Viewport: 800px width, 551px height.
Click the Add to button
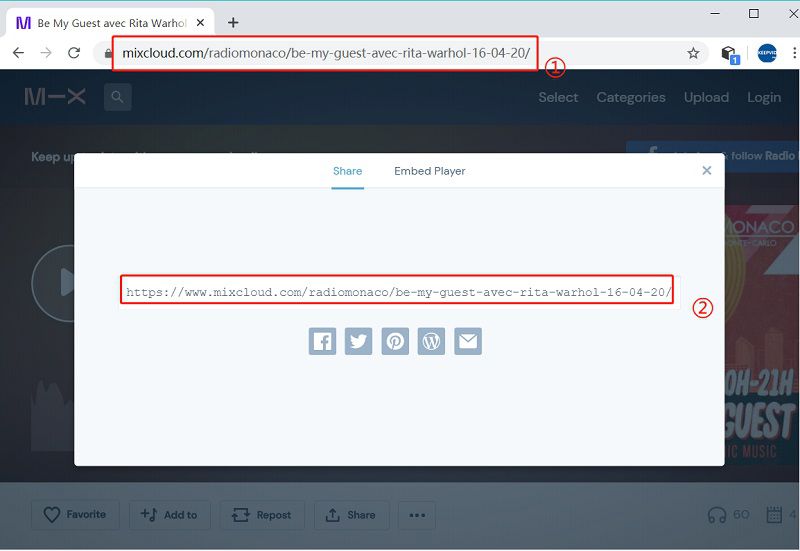(x=169, y=515)
